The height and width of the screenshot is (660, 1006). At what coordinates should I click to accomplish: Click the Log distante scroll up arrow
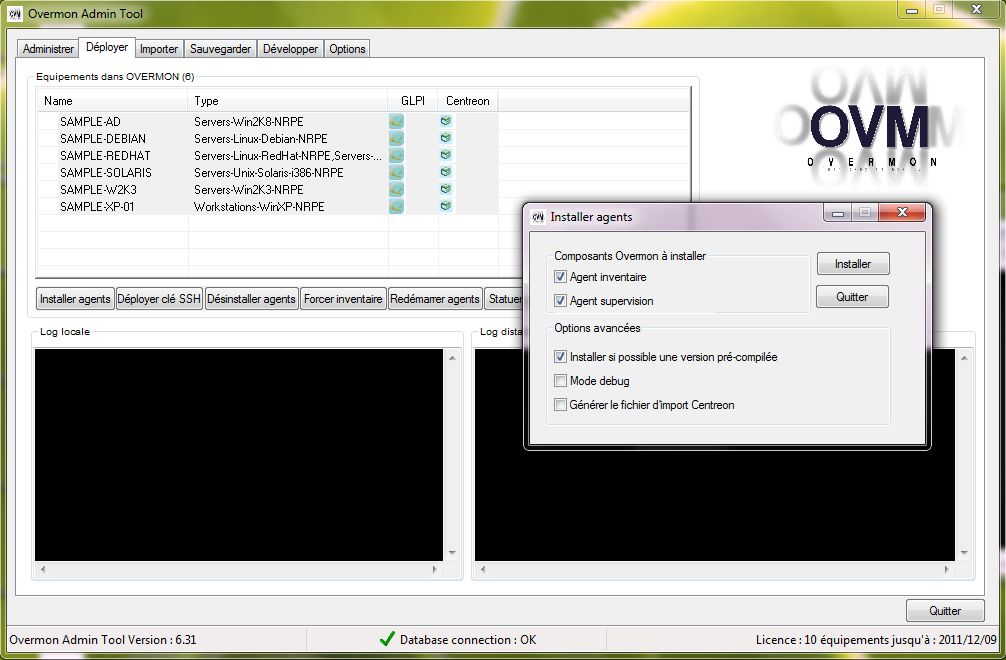[x=964, y=358]
